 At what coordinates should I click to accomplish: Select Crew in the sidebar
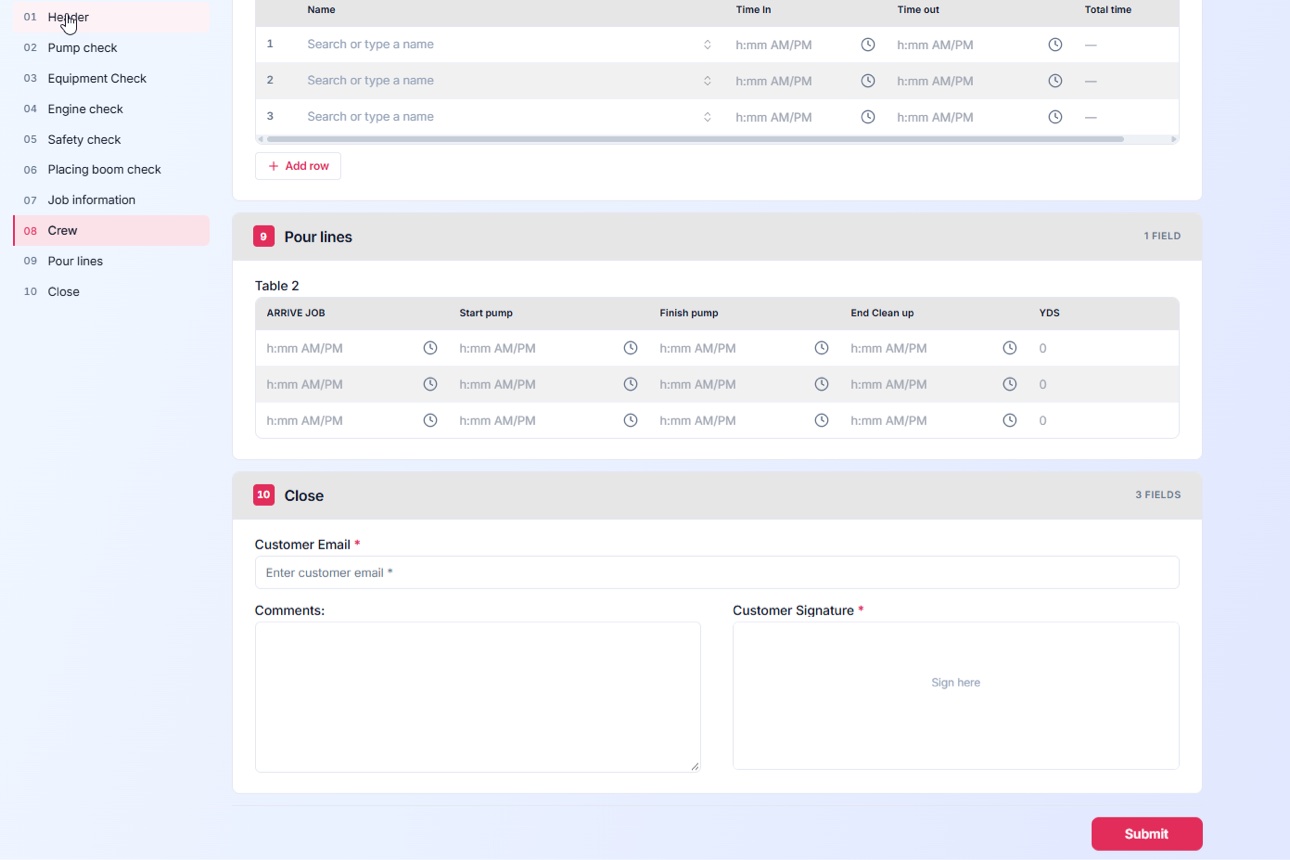[111, 231]
